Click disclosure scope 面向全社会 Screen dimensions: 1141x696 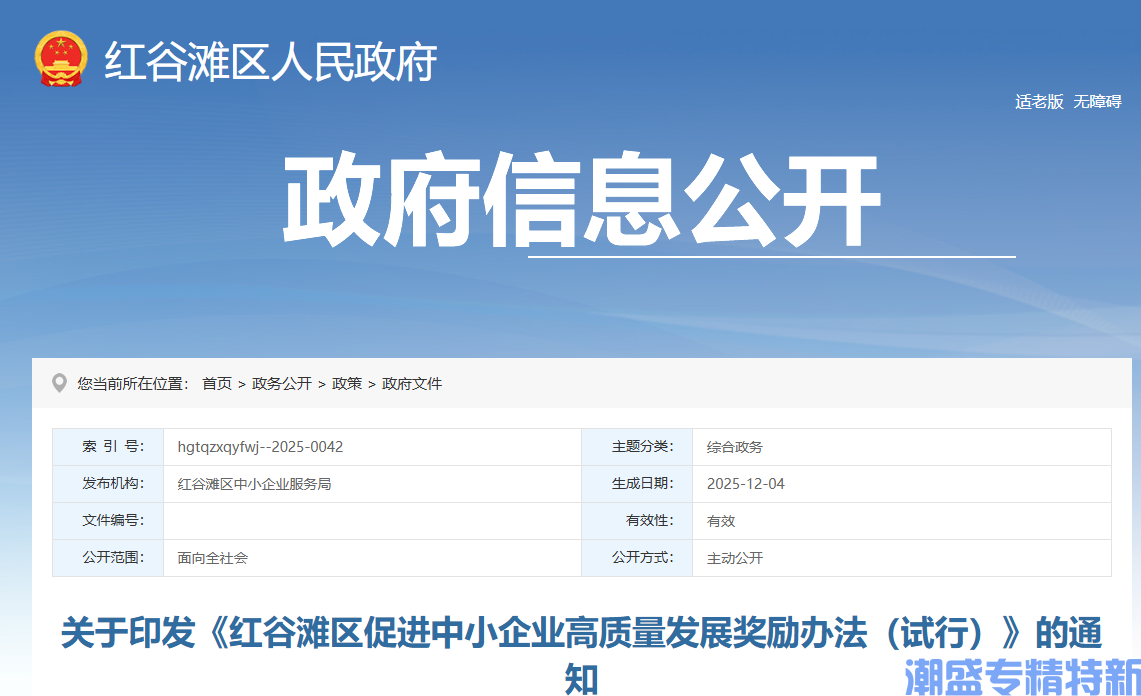pos(213,558)
